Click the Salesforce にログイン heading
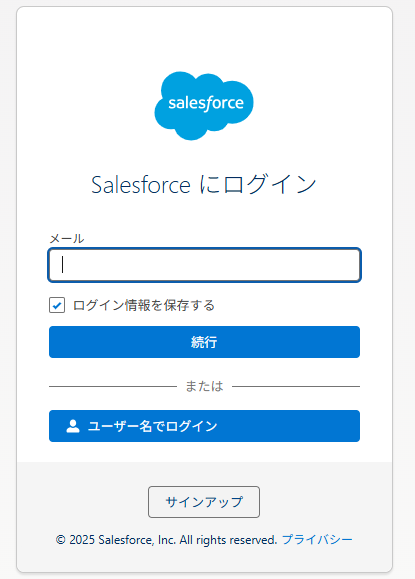 [x=204, y=184]
